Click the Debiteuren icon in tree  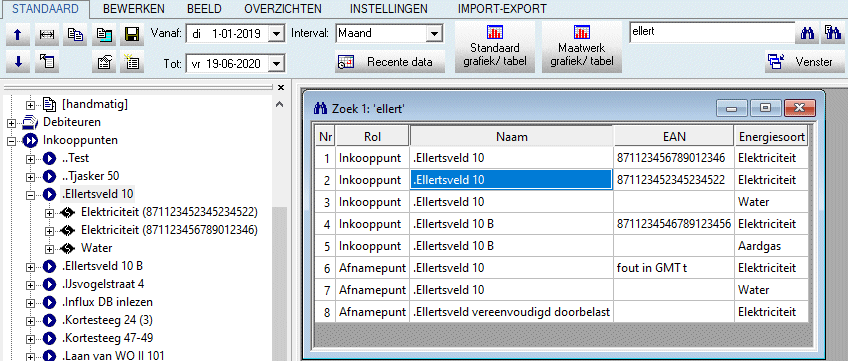tap(30, 122)
